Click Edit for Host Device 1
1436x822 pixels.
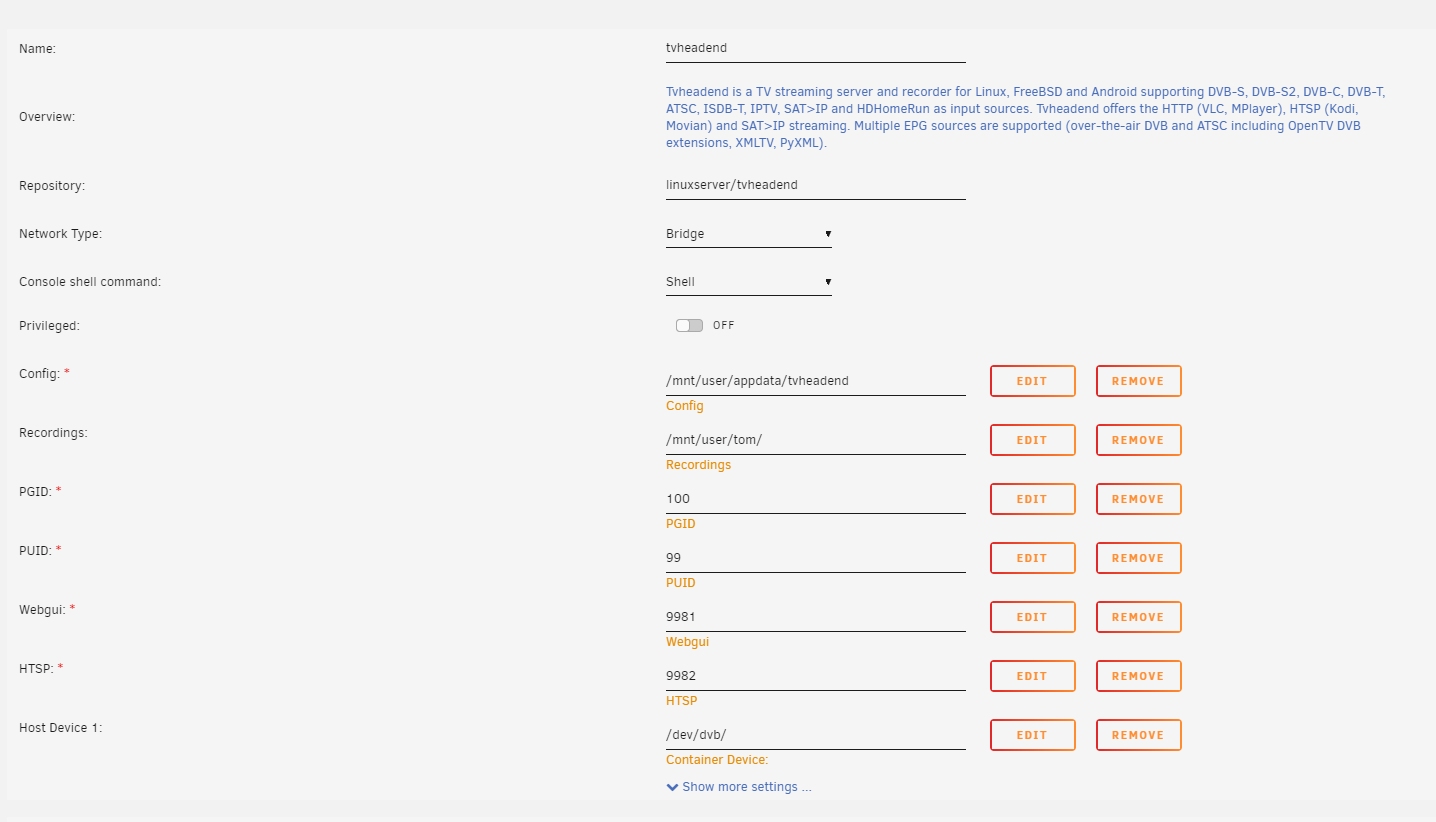[x=1033, y=735]
